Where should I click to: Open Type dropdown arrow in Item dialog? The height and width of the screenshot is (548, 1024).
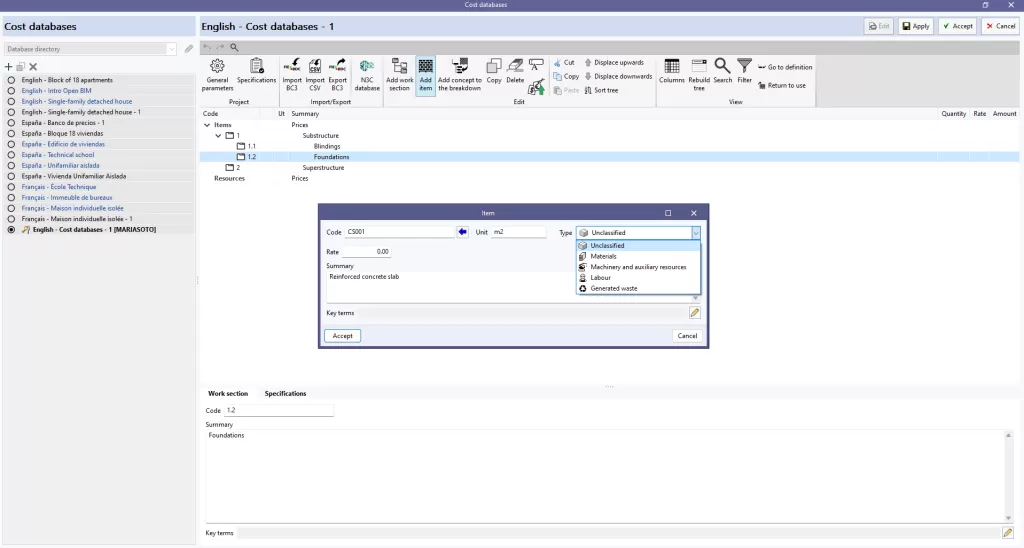(696, 233)
